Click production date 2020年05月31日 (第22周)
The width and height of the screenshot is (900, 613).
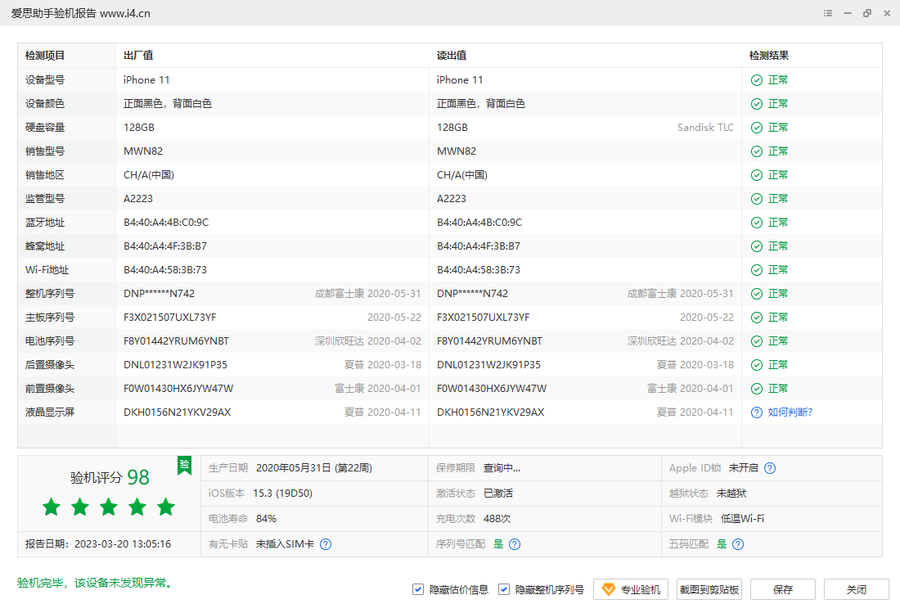314,468
